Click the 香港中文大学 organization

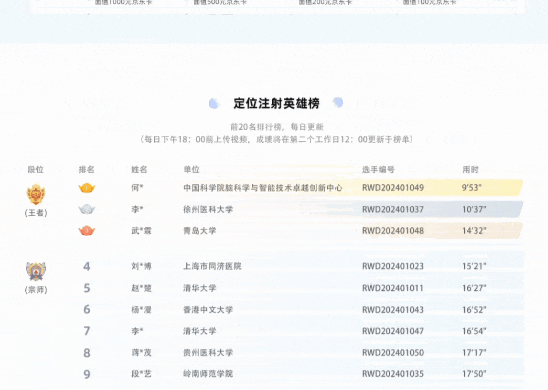[x=208, y=310]
